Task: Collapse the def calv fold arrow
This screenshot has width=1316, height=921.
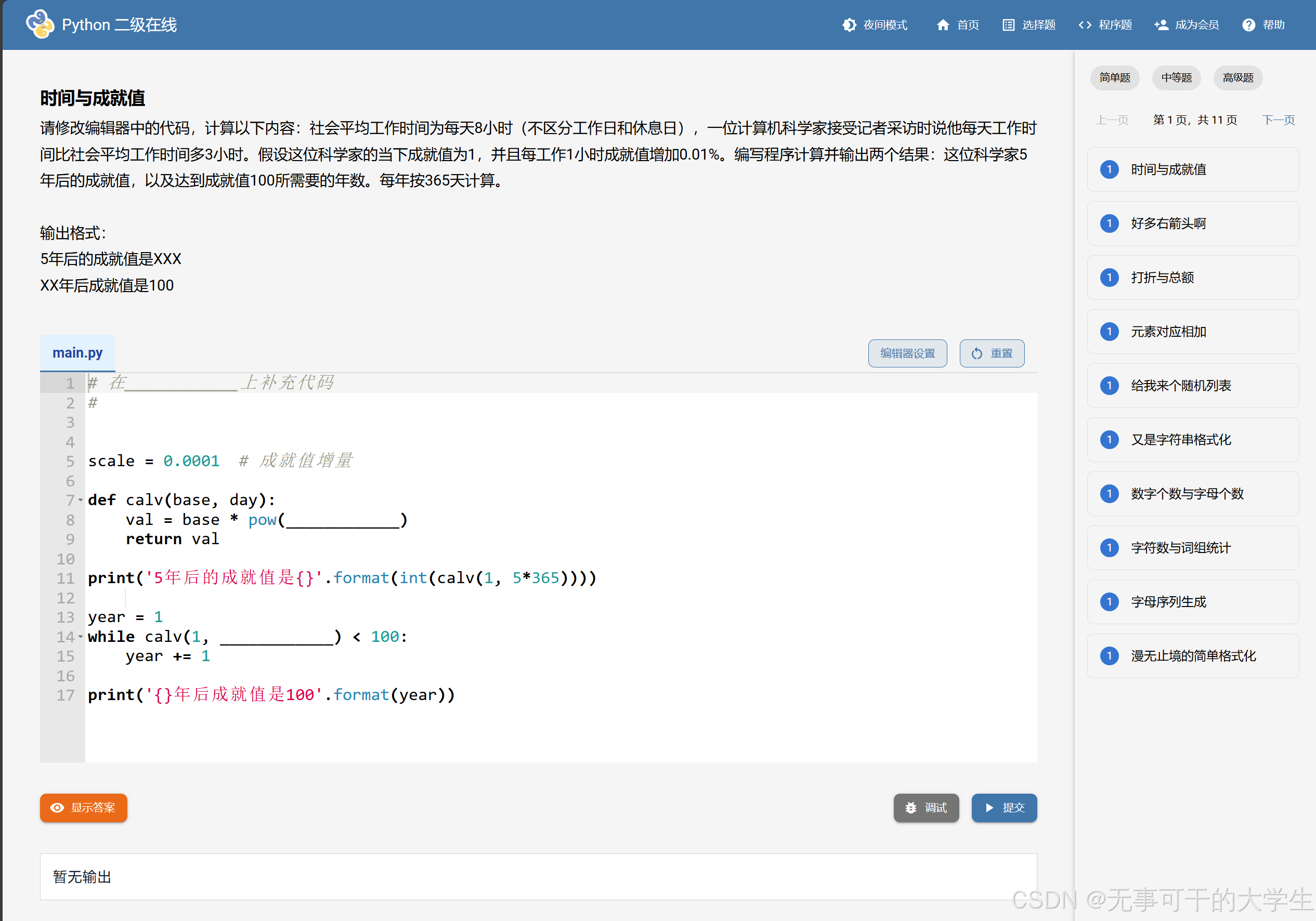Action: coord(80,500)
